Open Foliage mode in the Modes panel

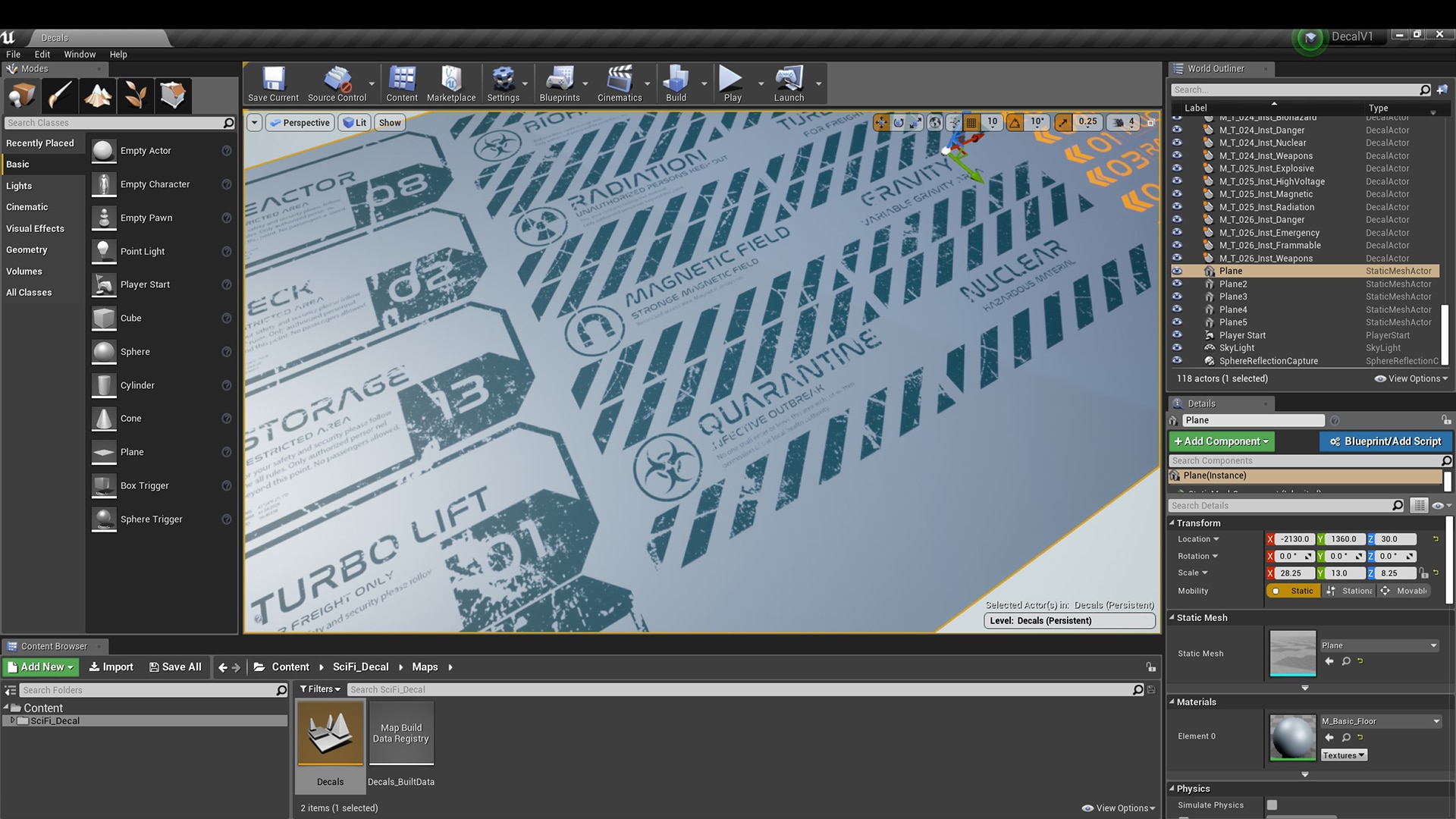(x=136, y=95)
